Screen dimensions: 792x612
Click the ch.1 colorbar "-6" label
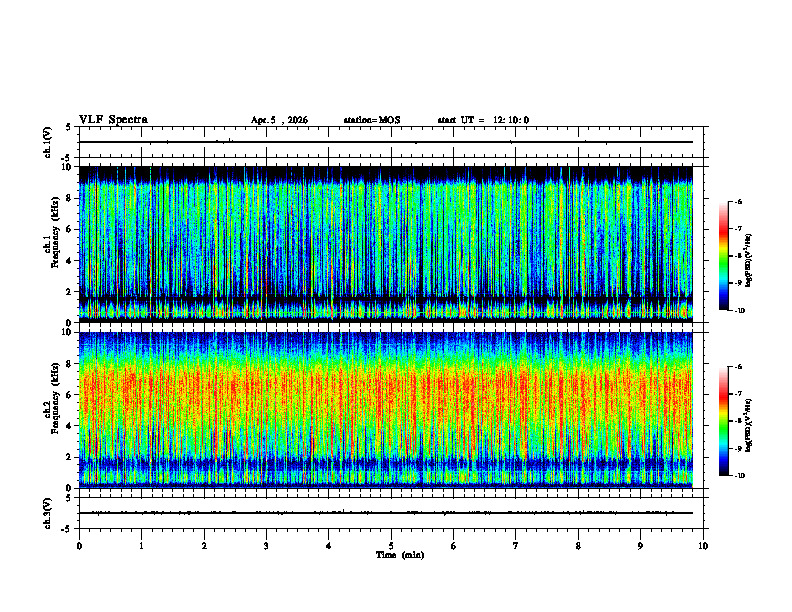pos(737,201)
